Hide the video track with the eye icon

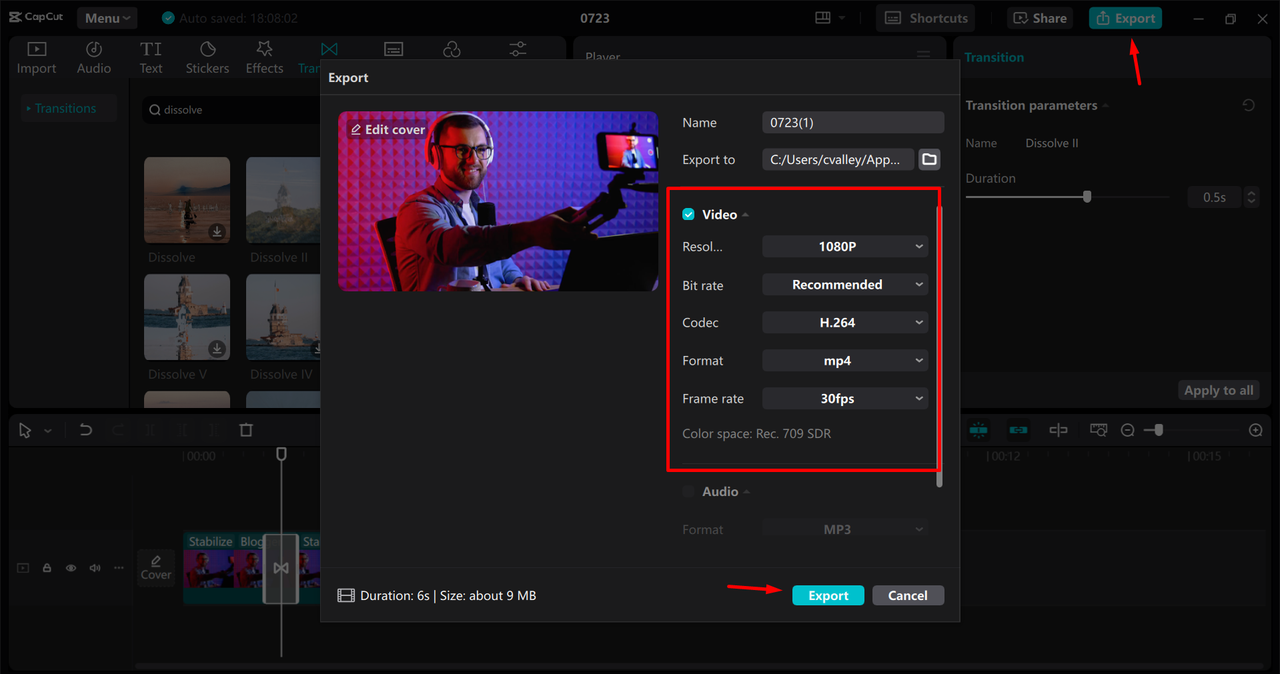coord(71,568)
